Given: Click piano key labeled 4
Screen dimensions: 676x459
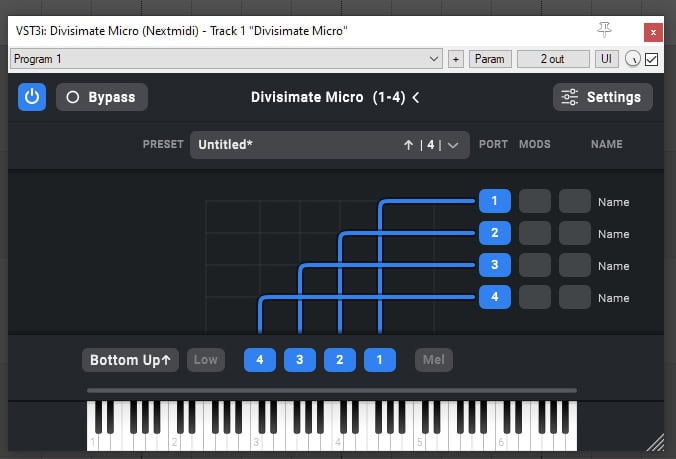Looking at the screenshot, I should point(338,442).
